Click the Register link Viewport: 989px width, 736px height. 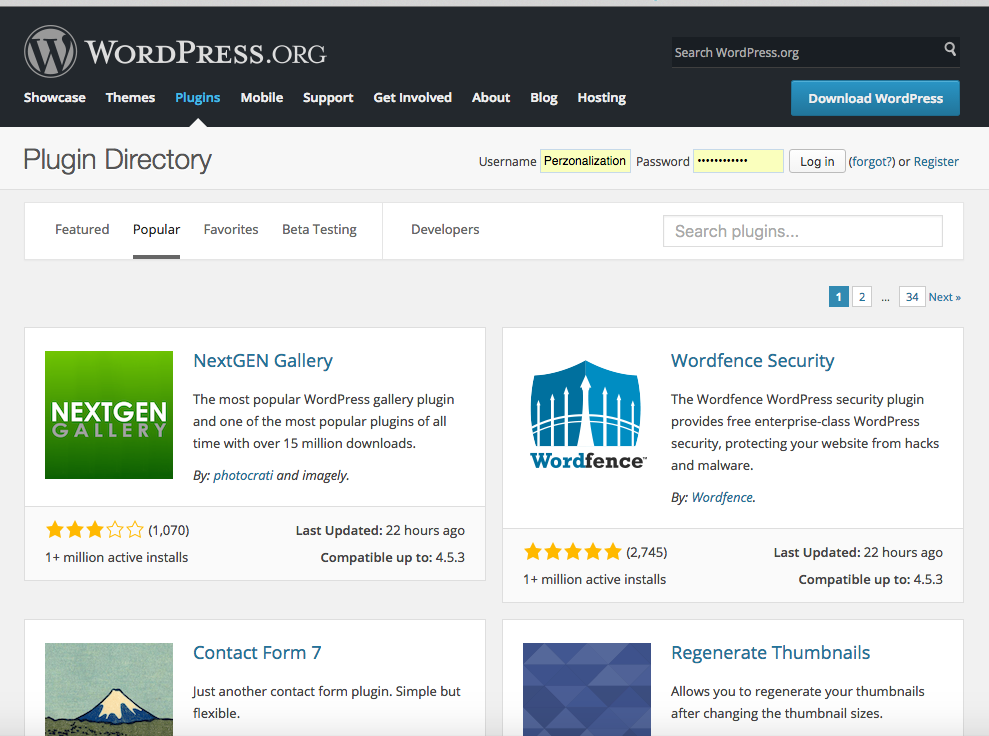point(936,161)
